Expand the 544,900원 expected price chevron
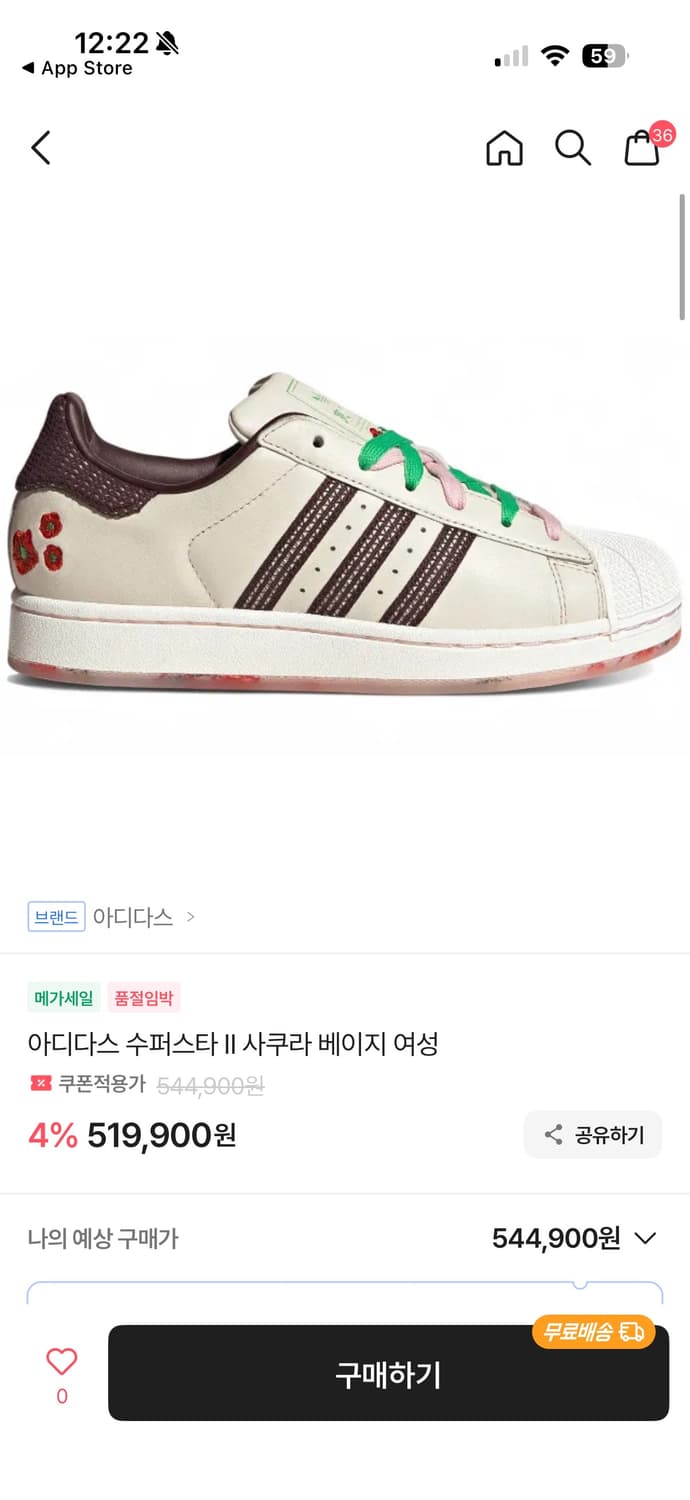The image size is (690, 1500). (645, 1239)
